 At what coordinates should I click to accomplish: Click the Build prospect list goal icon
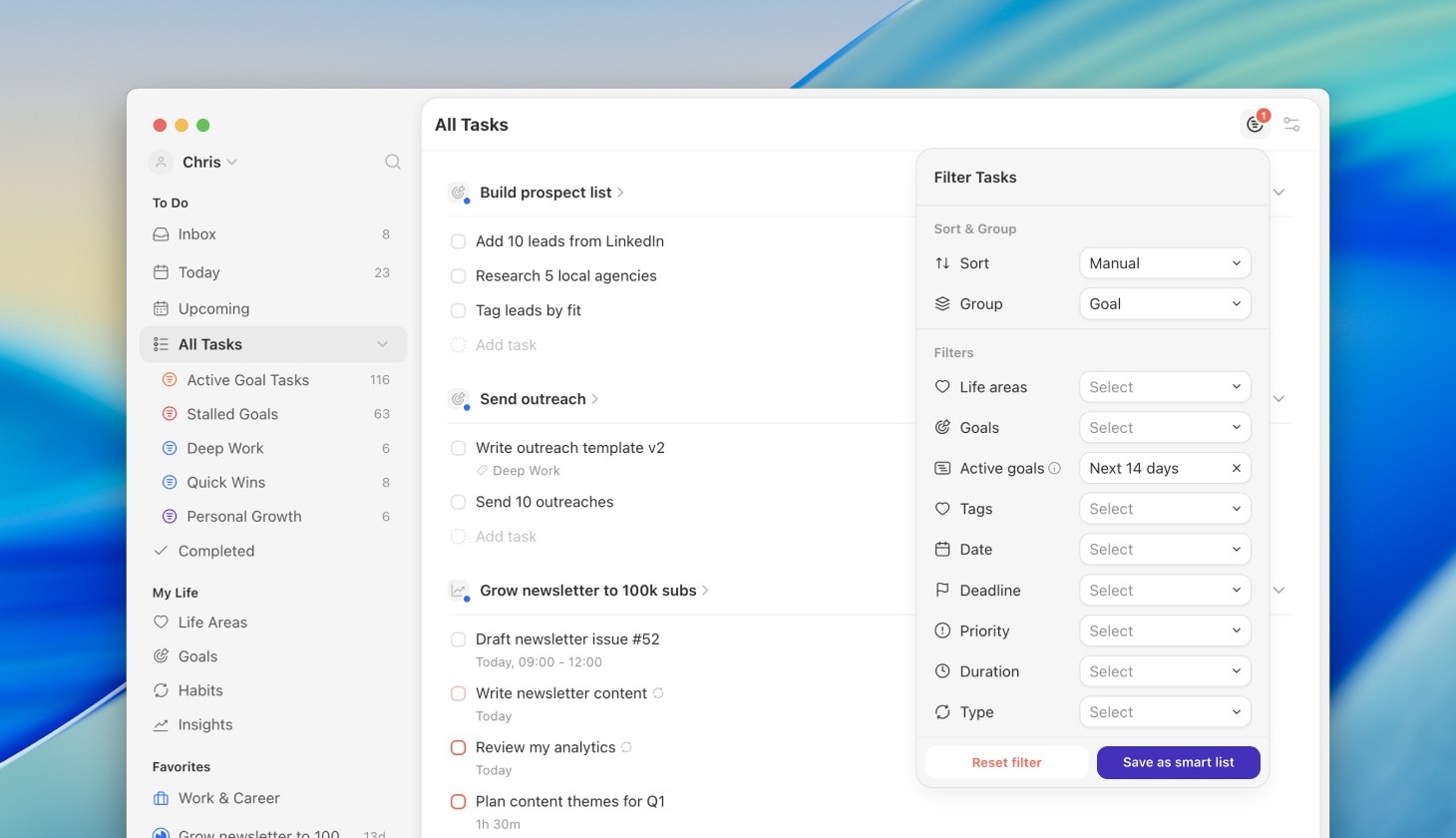[x=459, y=193]
